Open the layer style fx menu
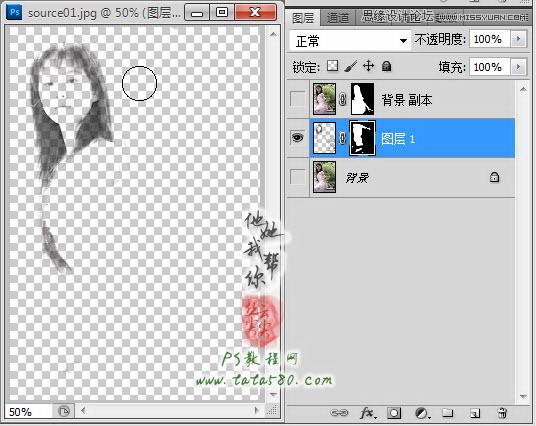Viewport: 536px width, 426px height. click(368, 413)
